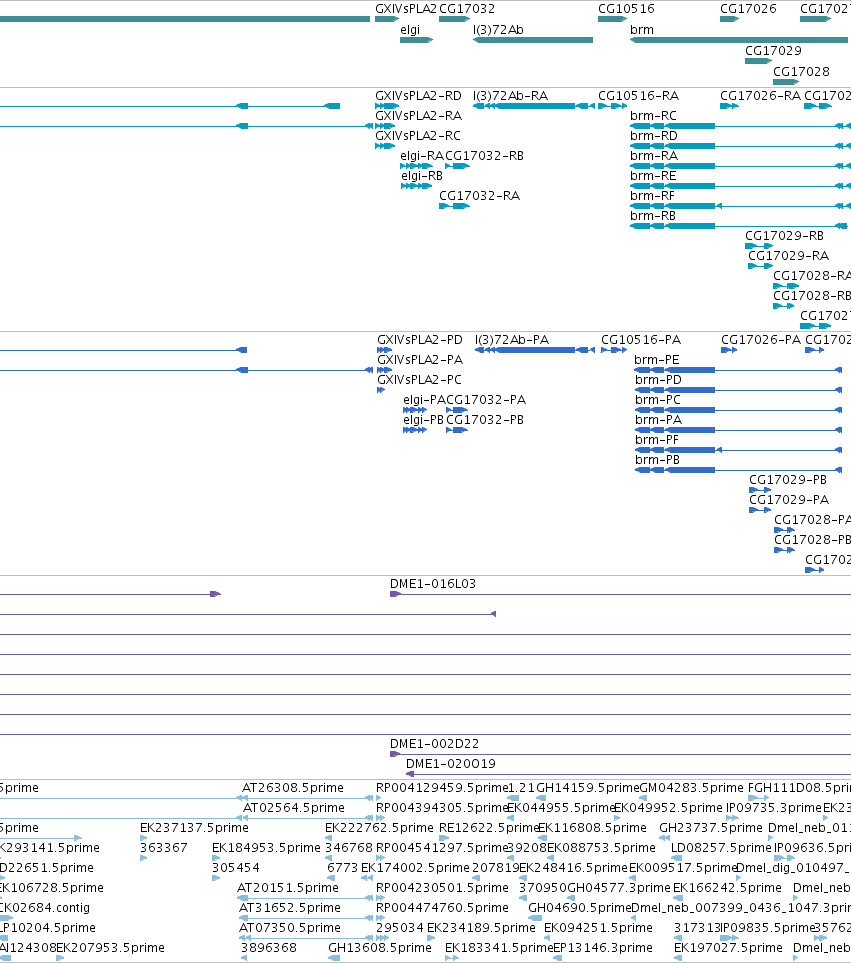
Task: Select the elgi-RA transcript label
Action: (x=422, y=155)
